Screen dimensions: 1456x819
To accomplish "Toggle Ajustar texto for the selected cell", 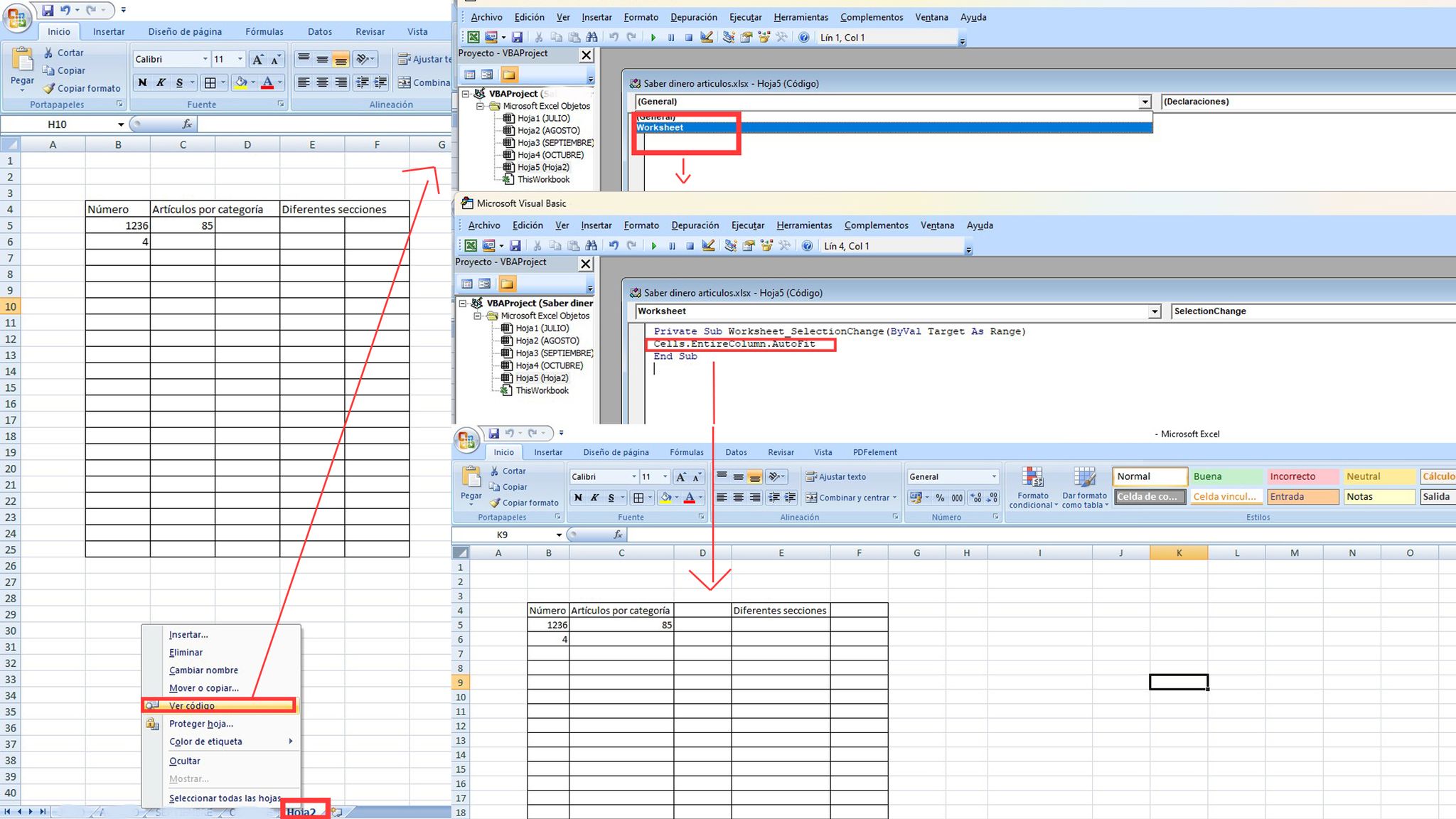I will [x=840, y=476].
